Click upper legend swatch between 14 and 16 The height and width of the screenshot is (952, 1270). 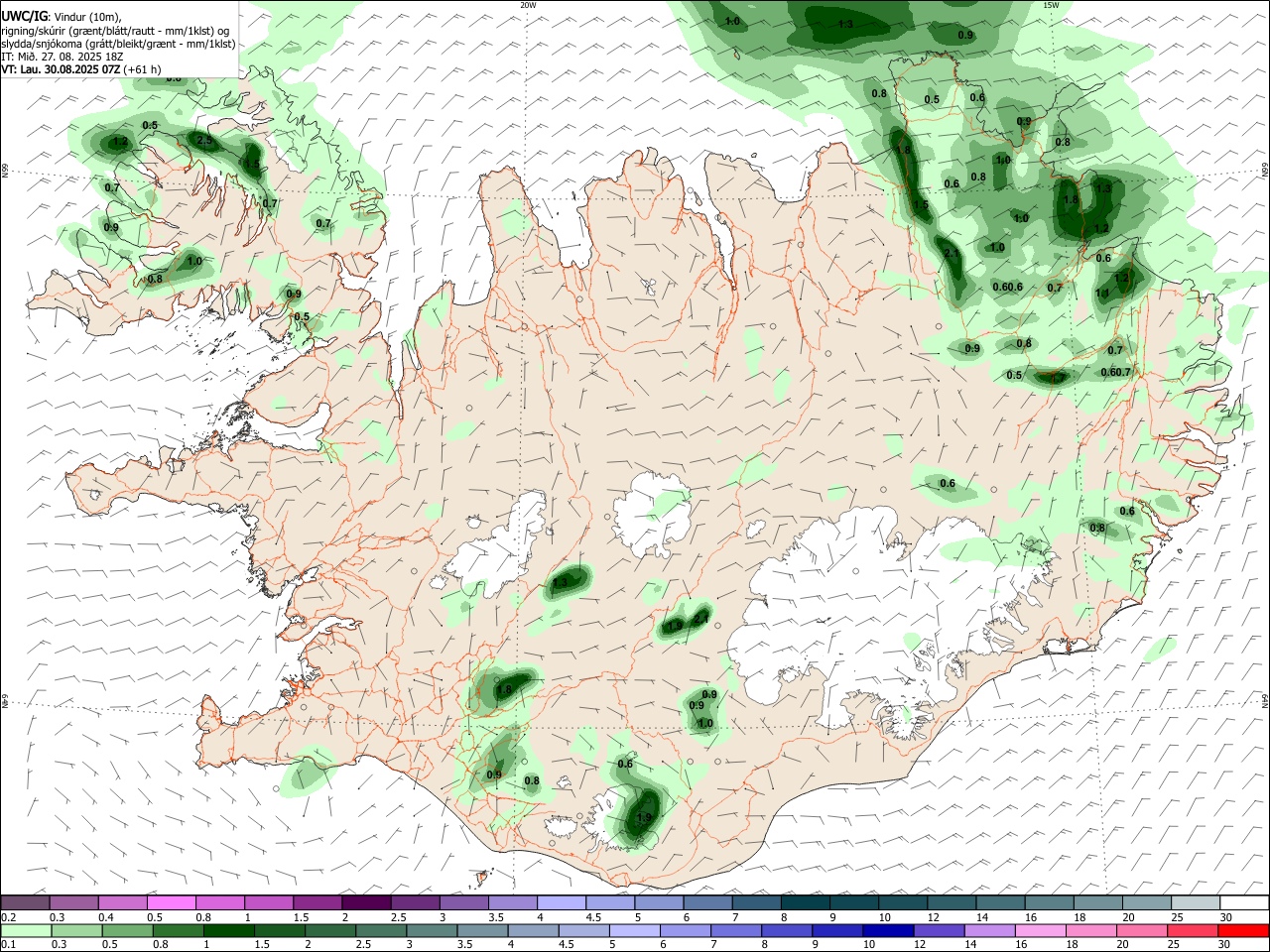coord(1000,902)
